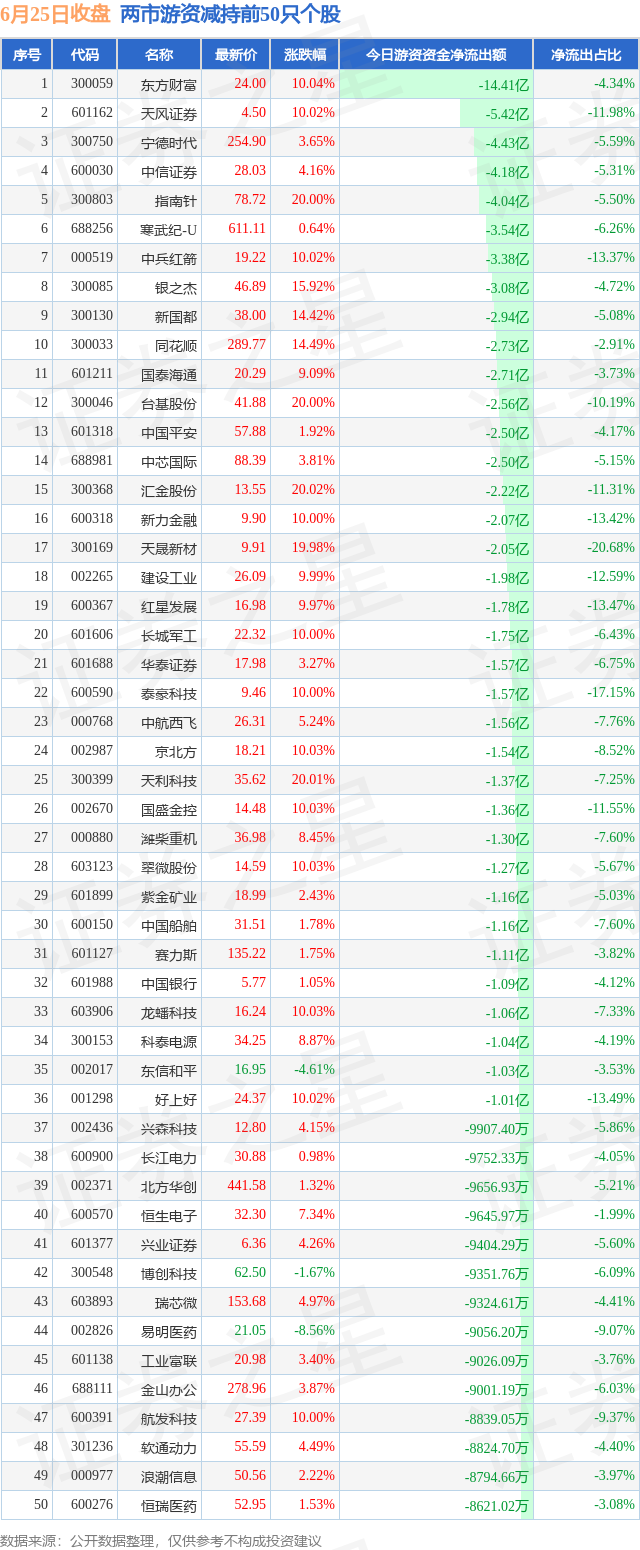Click the 最新价 column header
The width and height of the screenshot is (640, 1550).
(235, 55)
